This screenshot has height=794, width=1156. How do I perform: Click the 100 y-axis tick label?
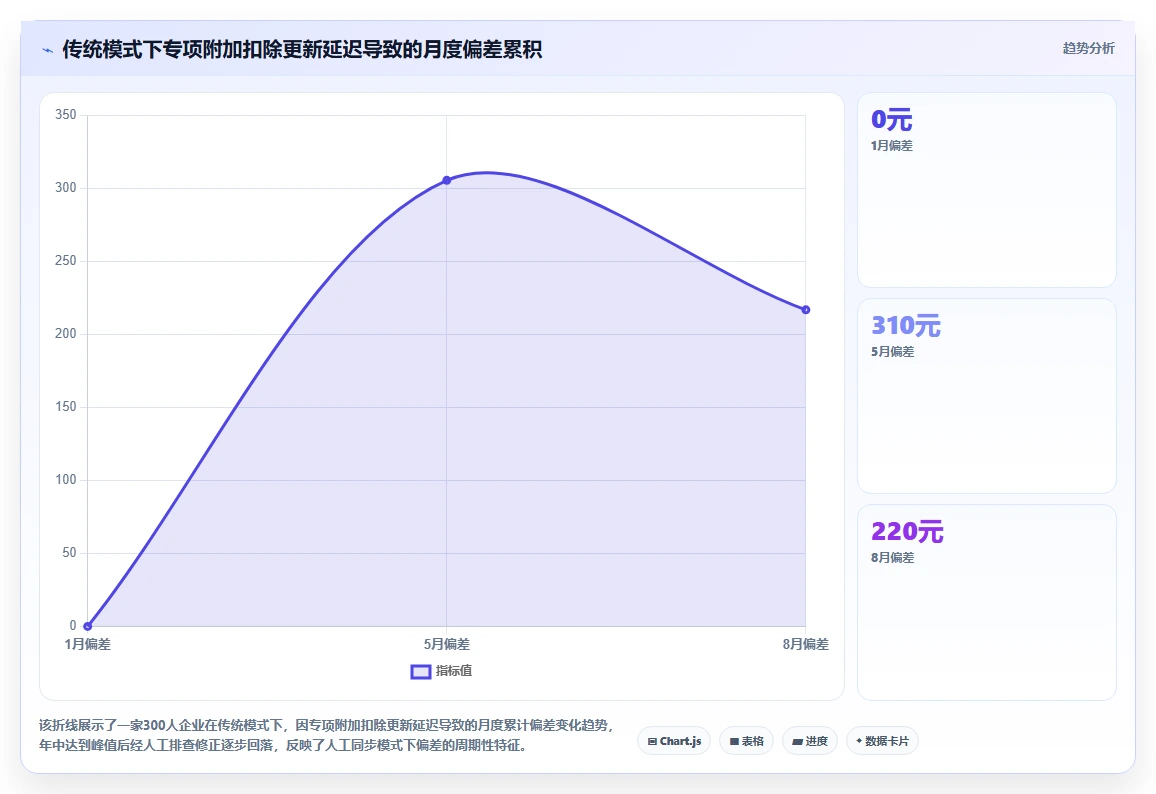point(66,479)
